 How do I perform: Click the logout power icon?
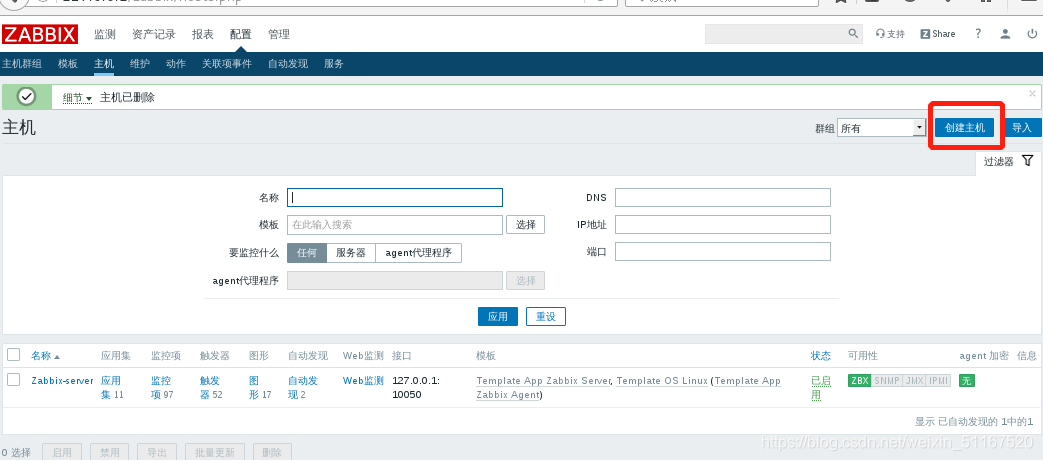pos(1032,34)
